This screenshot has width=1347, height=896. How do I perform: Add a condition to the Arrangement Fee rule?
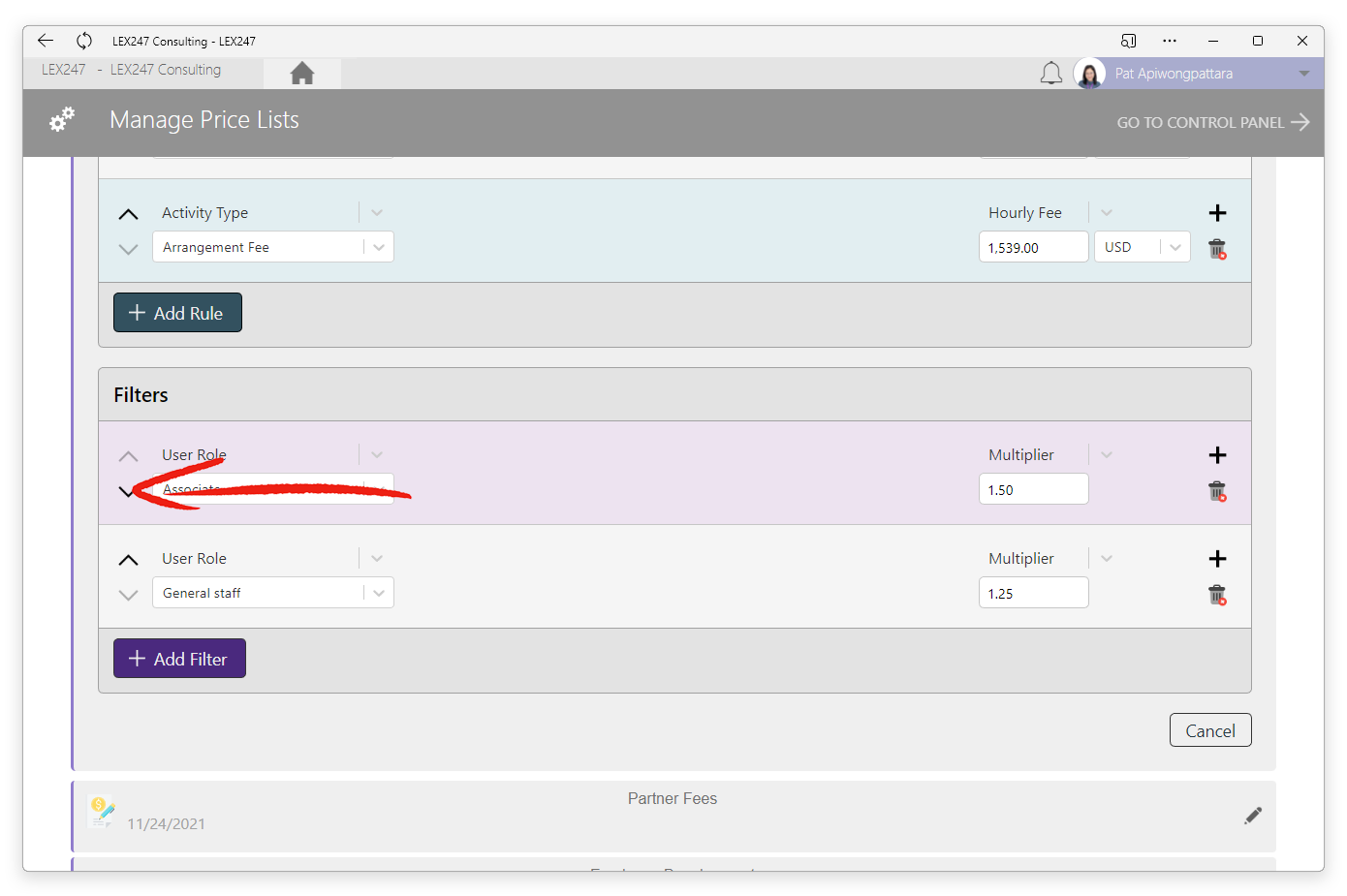pos(1218,213)
